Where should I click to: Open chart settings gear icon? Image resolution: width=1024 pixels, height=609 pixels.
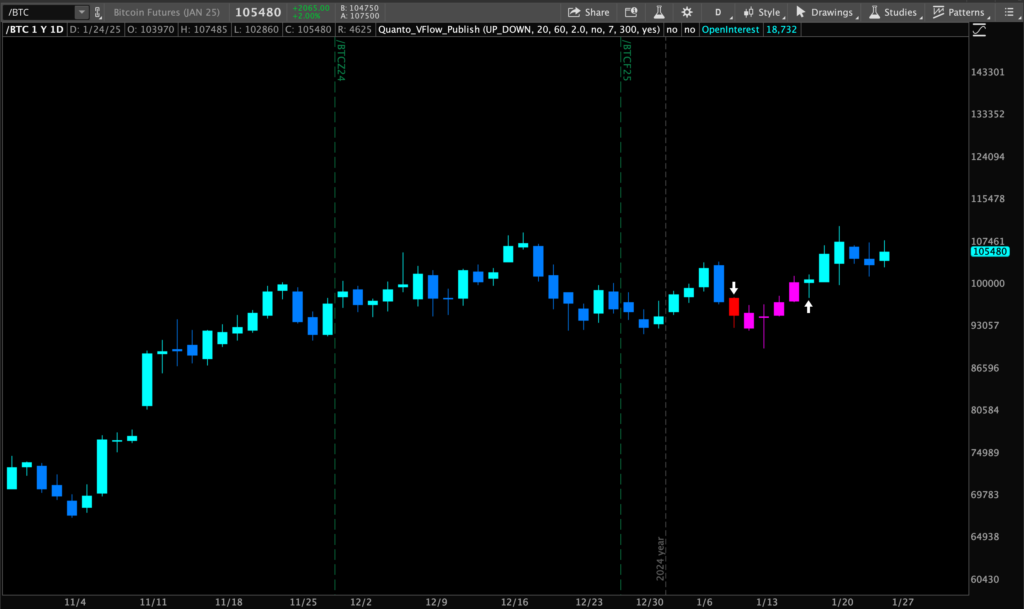pos(687,12)
